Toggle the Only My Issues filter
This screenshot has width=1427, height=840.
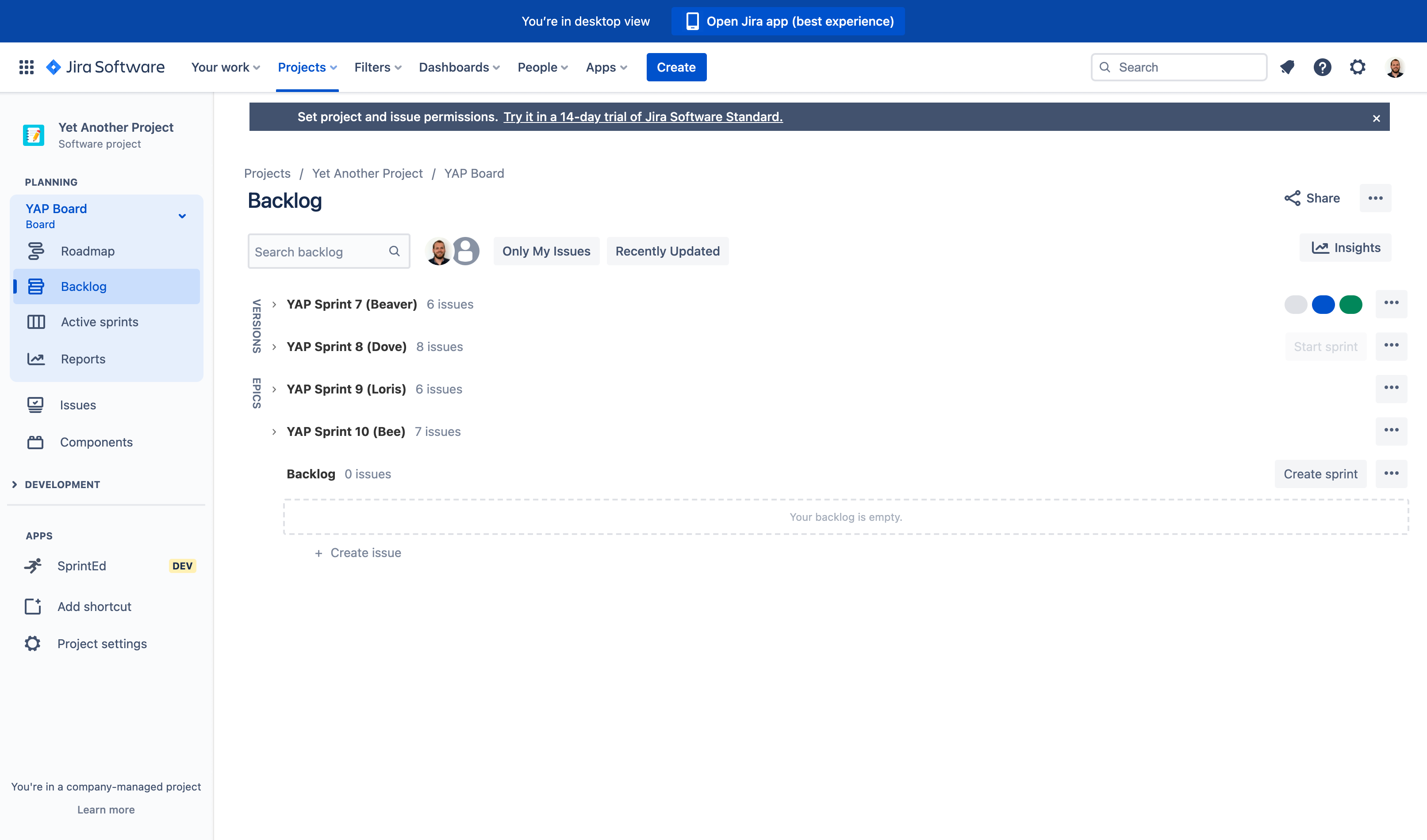(546, 251)
